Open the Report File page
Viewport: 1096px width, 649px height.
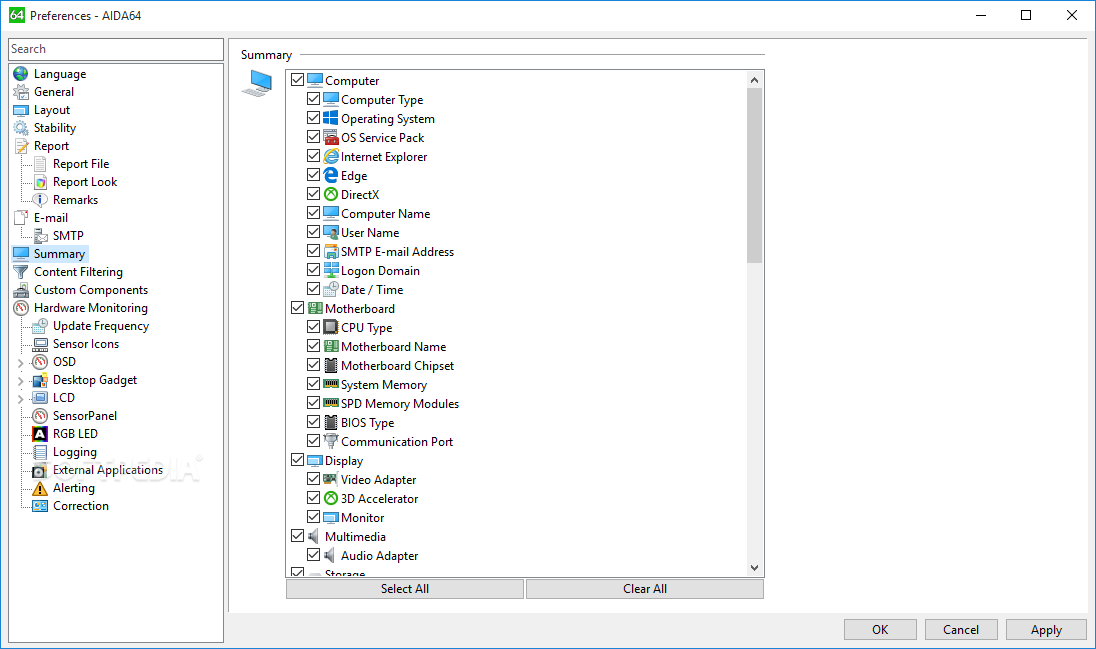81,164
